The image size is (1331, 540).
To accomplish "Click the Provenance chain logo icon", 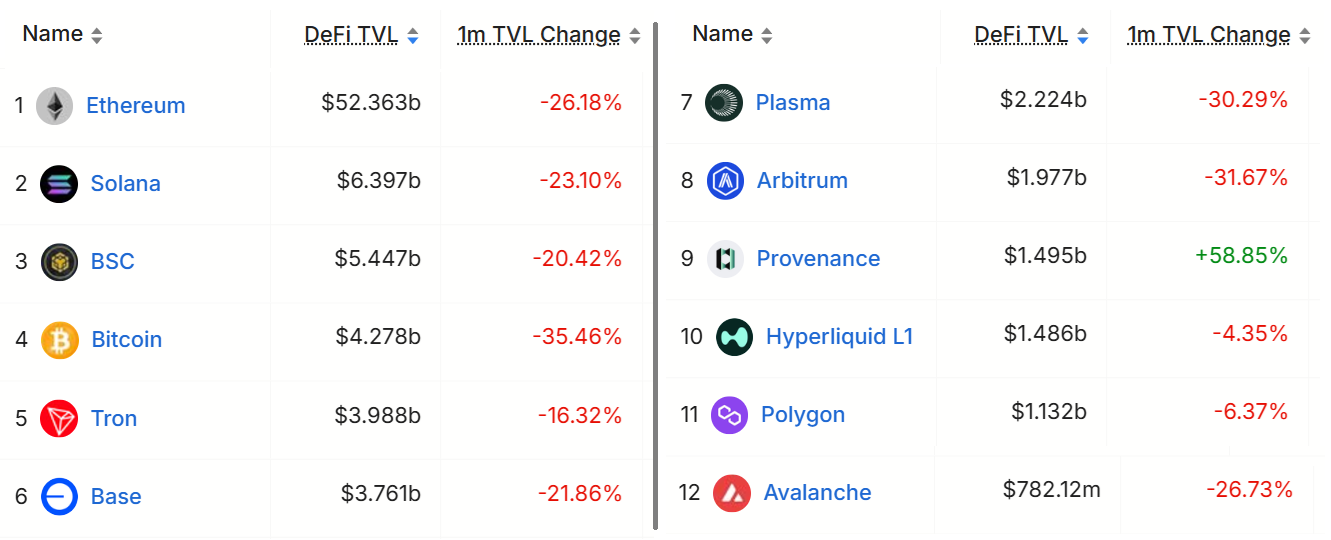I will tap(725, 258).
